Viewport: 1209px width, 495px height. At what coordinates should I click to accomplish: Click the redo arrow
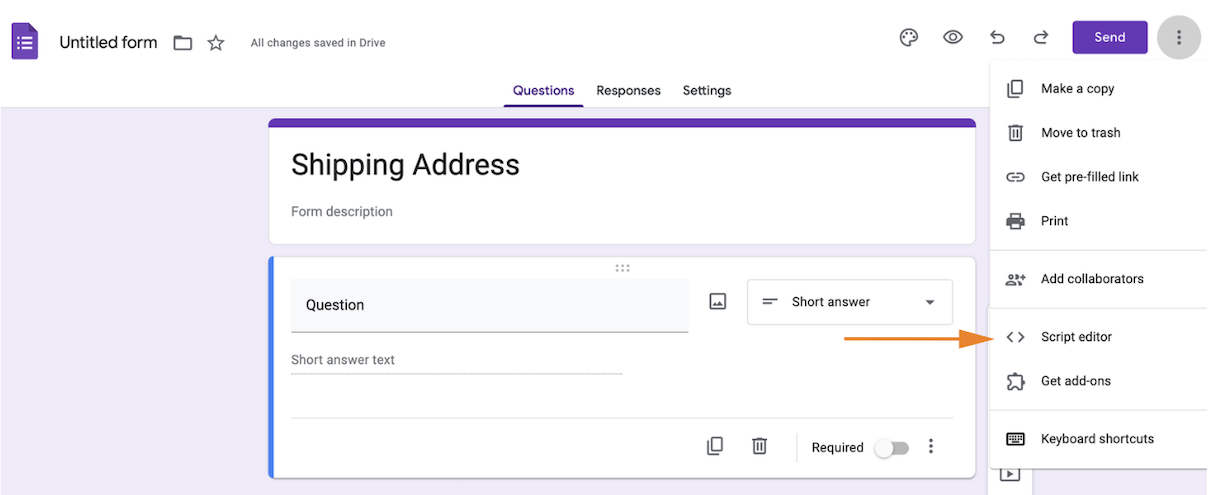1041,38
